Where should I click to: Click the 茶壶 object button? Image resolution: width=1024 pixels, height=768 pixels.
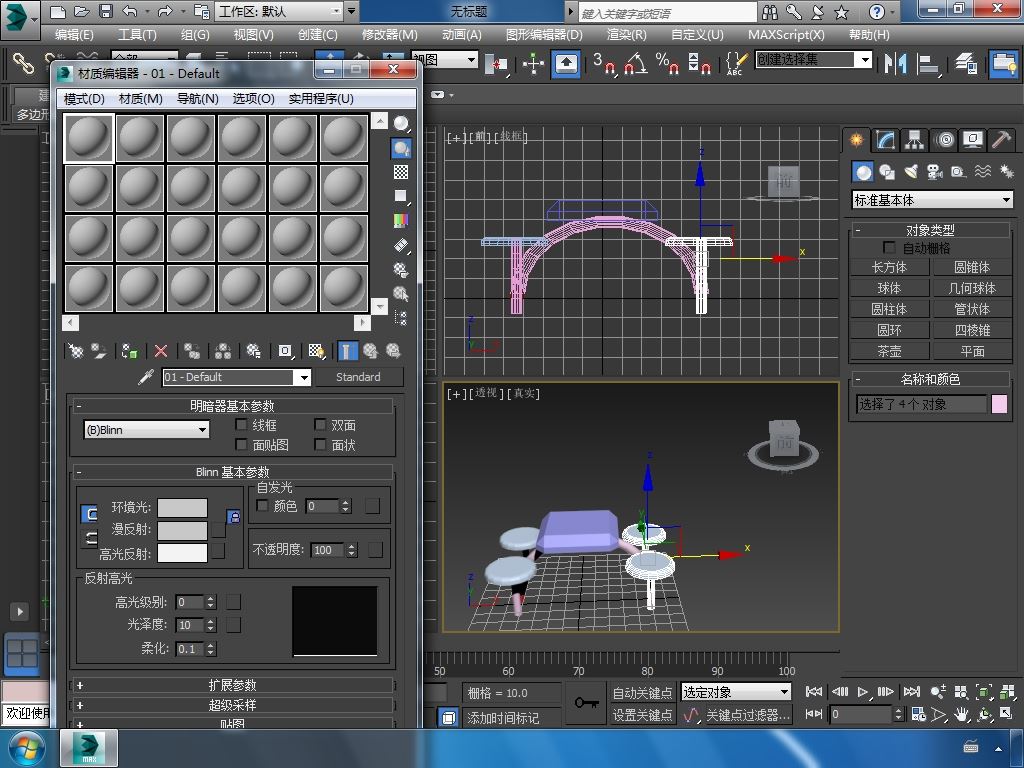tap(889, 351)
